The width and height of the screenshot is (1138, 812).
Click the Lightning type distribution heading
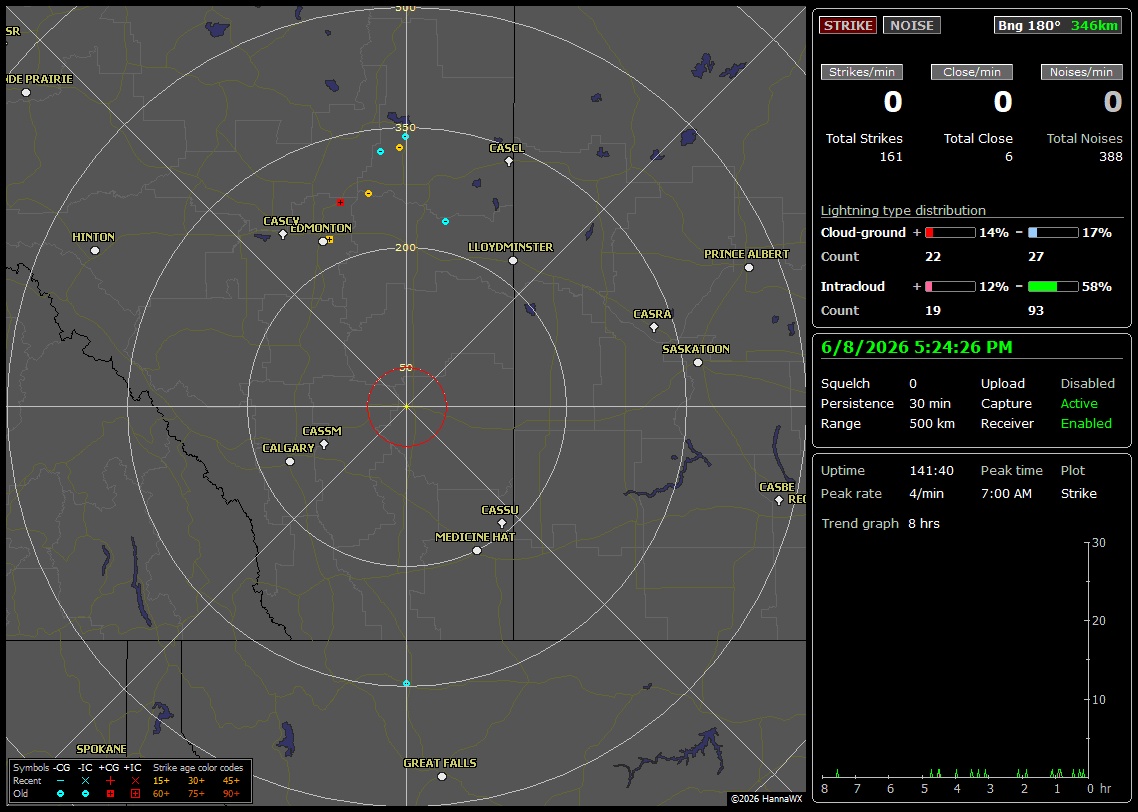click(903, 210)
